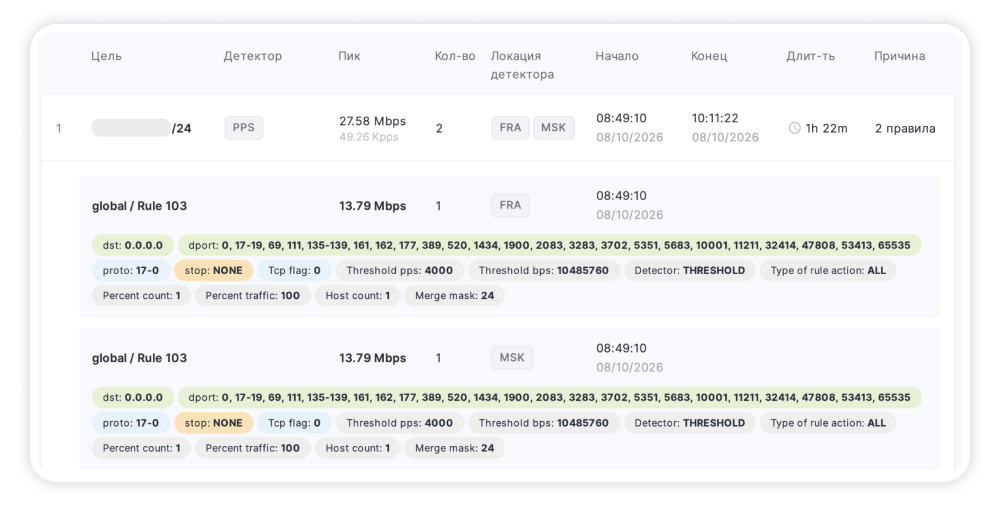Click Type of rule action: ALL in FRA rule

pyautogui.click(x=828, y=270)
